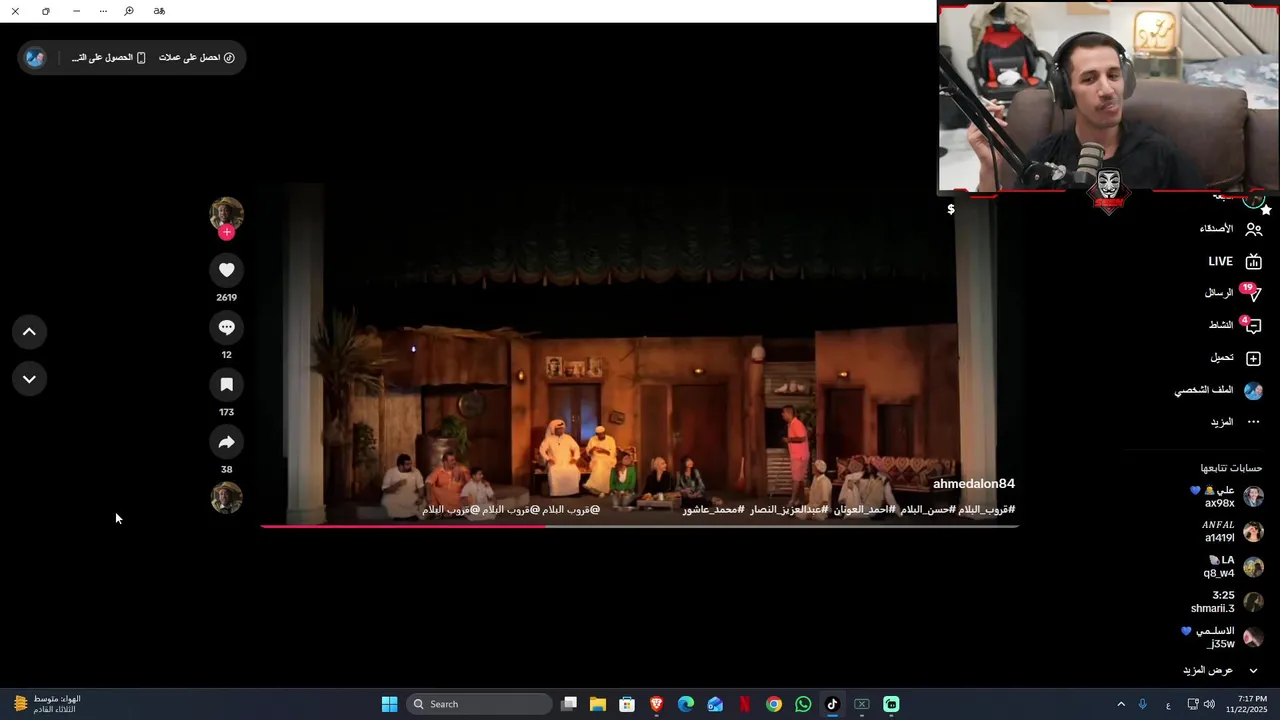1280x720 pixels.
Task: Expand hidden system tray icons chevron
Action: pos(1121,704)
